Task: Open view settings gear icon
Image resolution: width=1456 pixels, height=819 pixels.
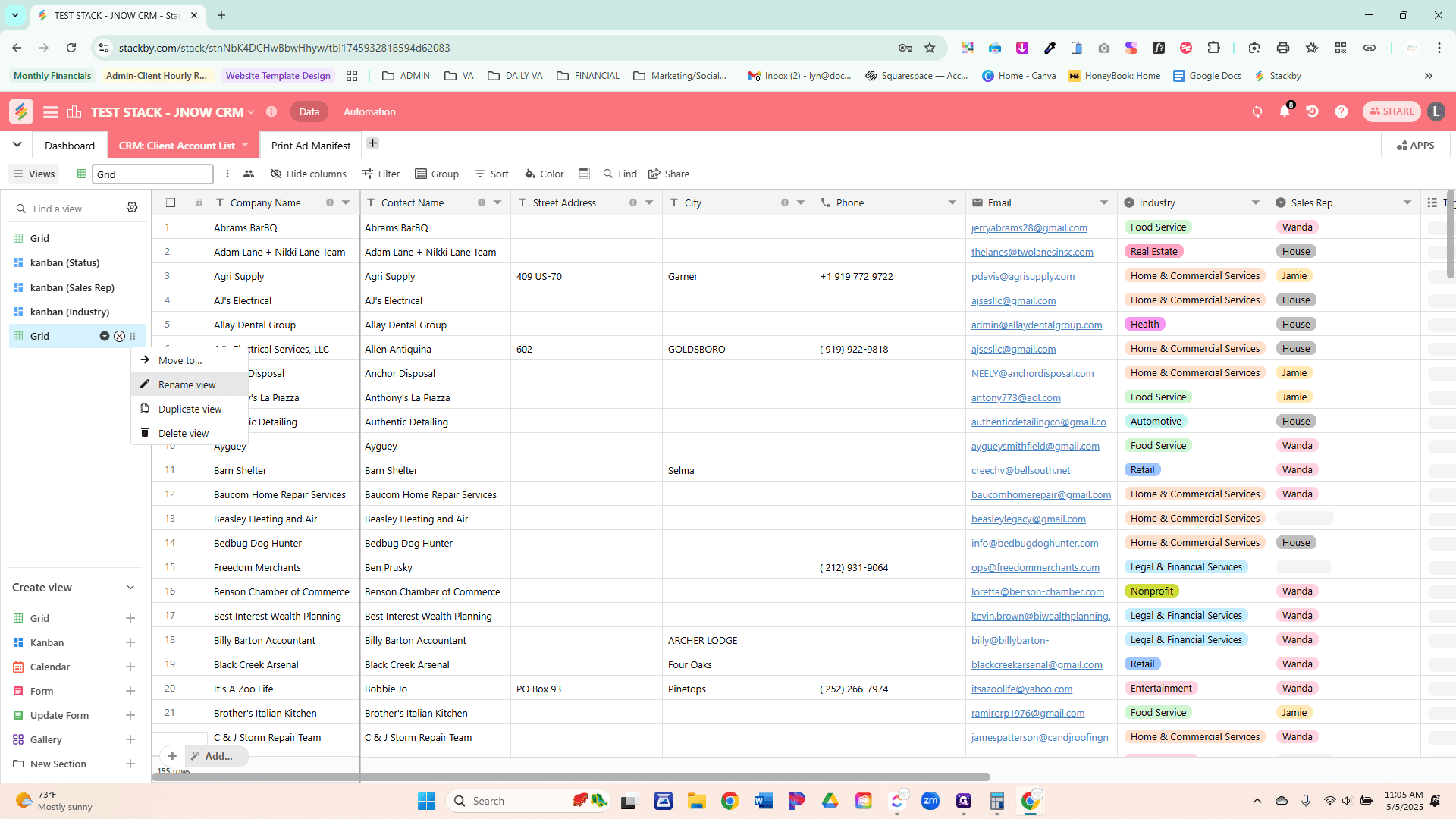Action: click(x=132, y=208)
